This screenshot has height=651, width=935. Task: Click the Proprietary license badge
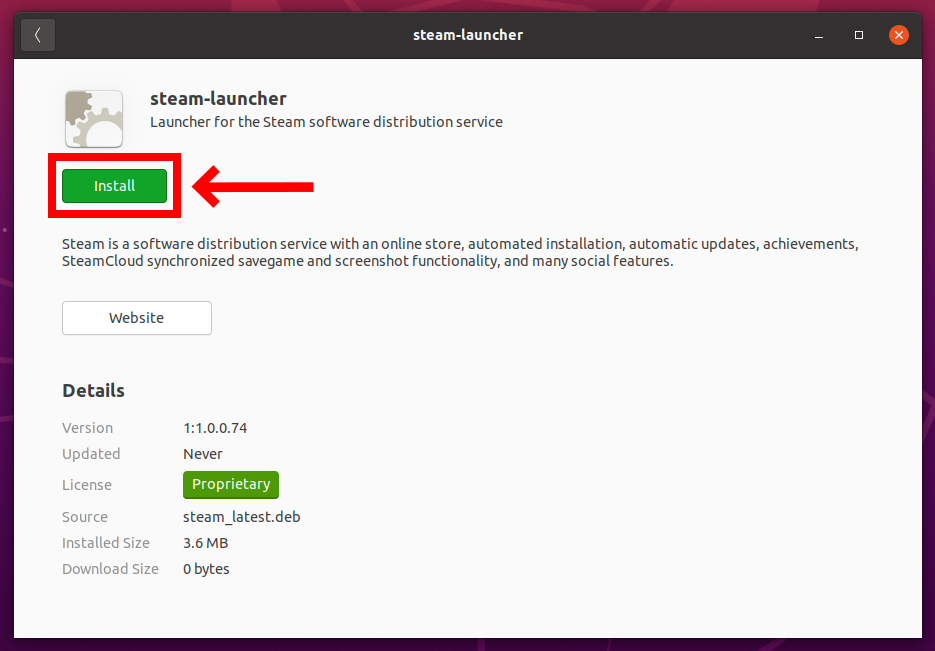coord(231,484)
